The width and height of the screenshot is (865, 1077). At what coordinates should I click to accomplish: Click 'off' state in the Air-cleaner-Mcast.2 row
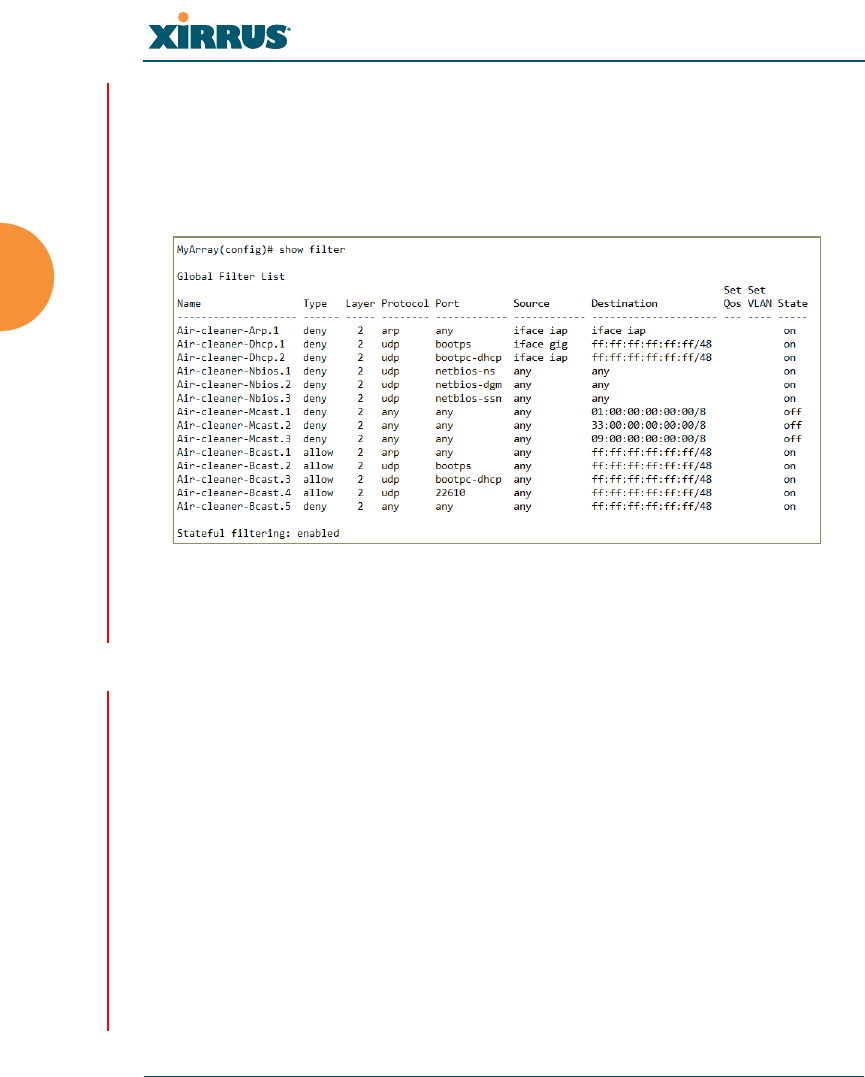pyautogui.click(x=793, y=425)
